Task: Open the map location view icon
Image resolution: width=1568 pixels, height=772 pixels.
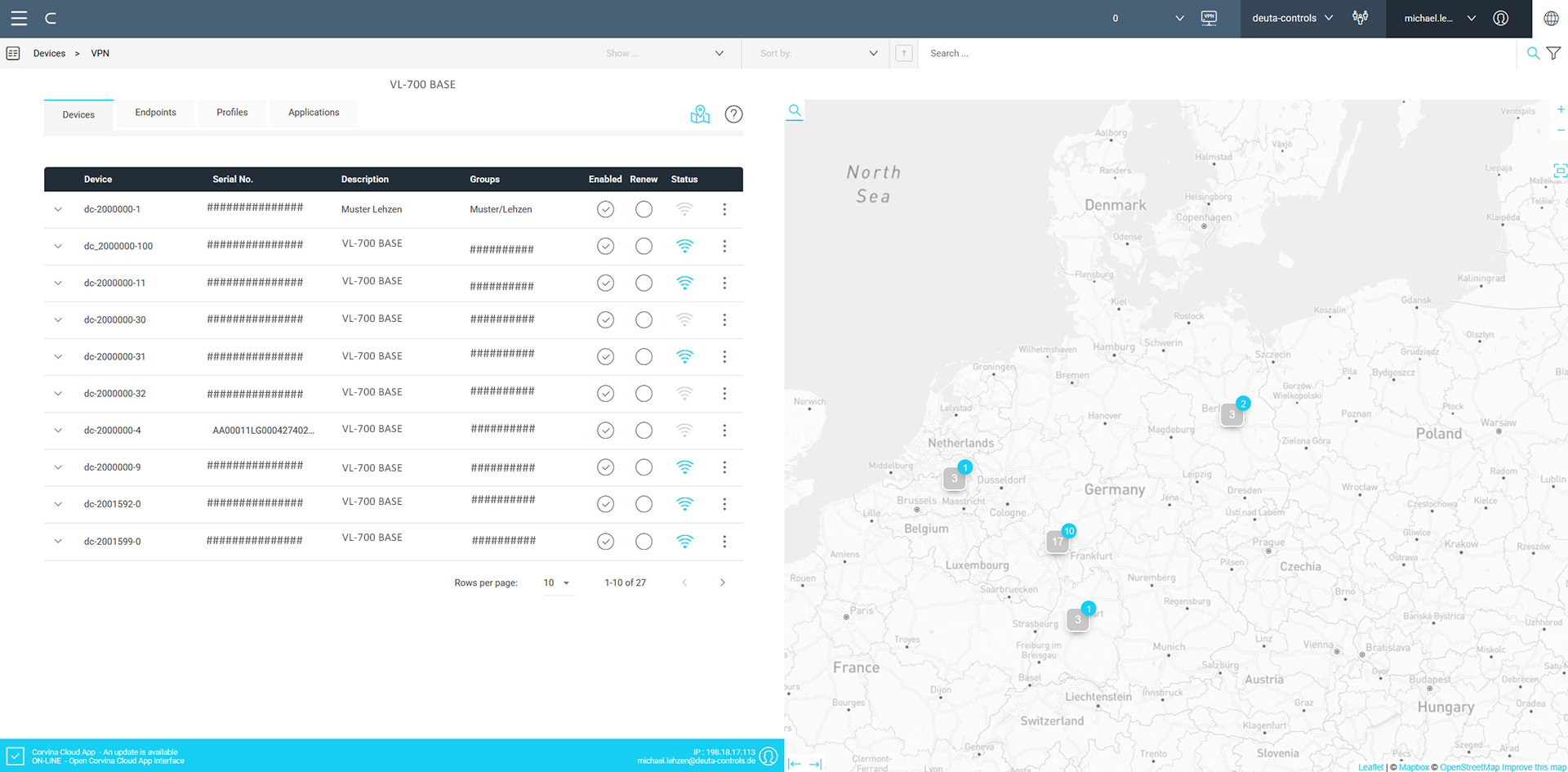Action: click(x=700, y=114)
